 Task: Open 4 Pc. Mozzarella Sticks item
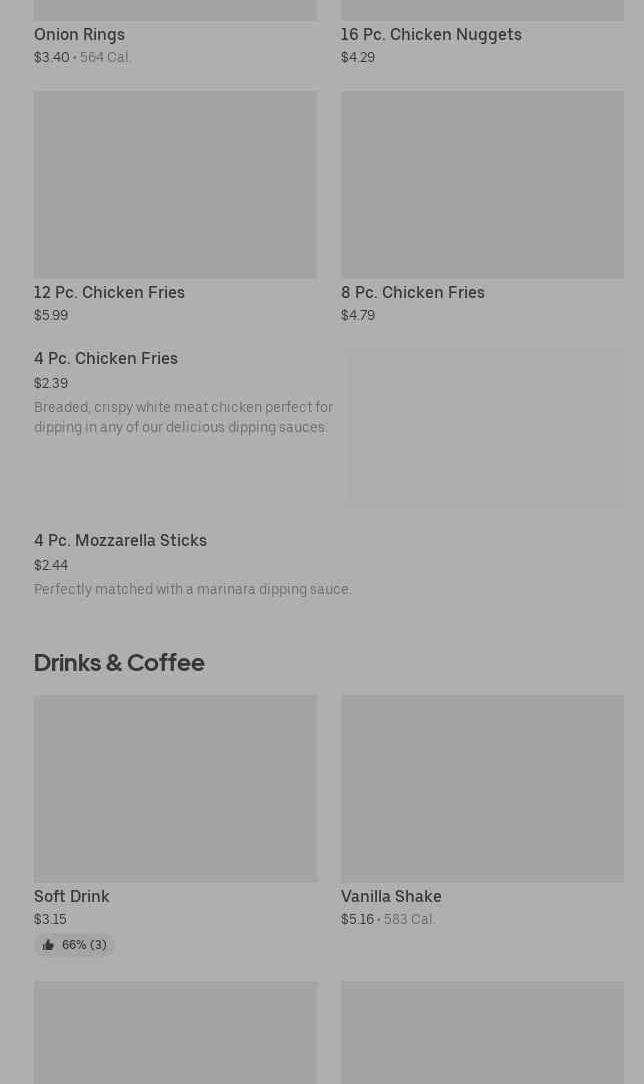[x=329, y=564]
